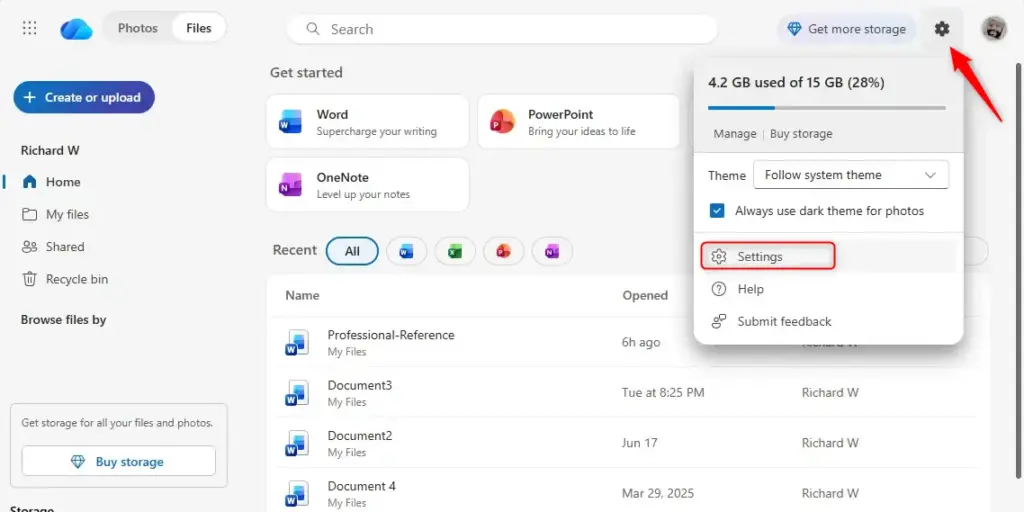
Task: Click the storage usage progress bar
Action: [827, 108]
